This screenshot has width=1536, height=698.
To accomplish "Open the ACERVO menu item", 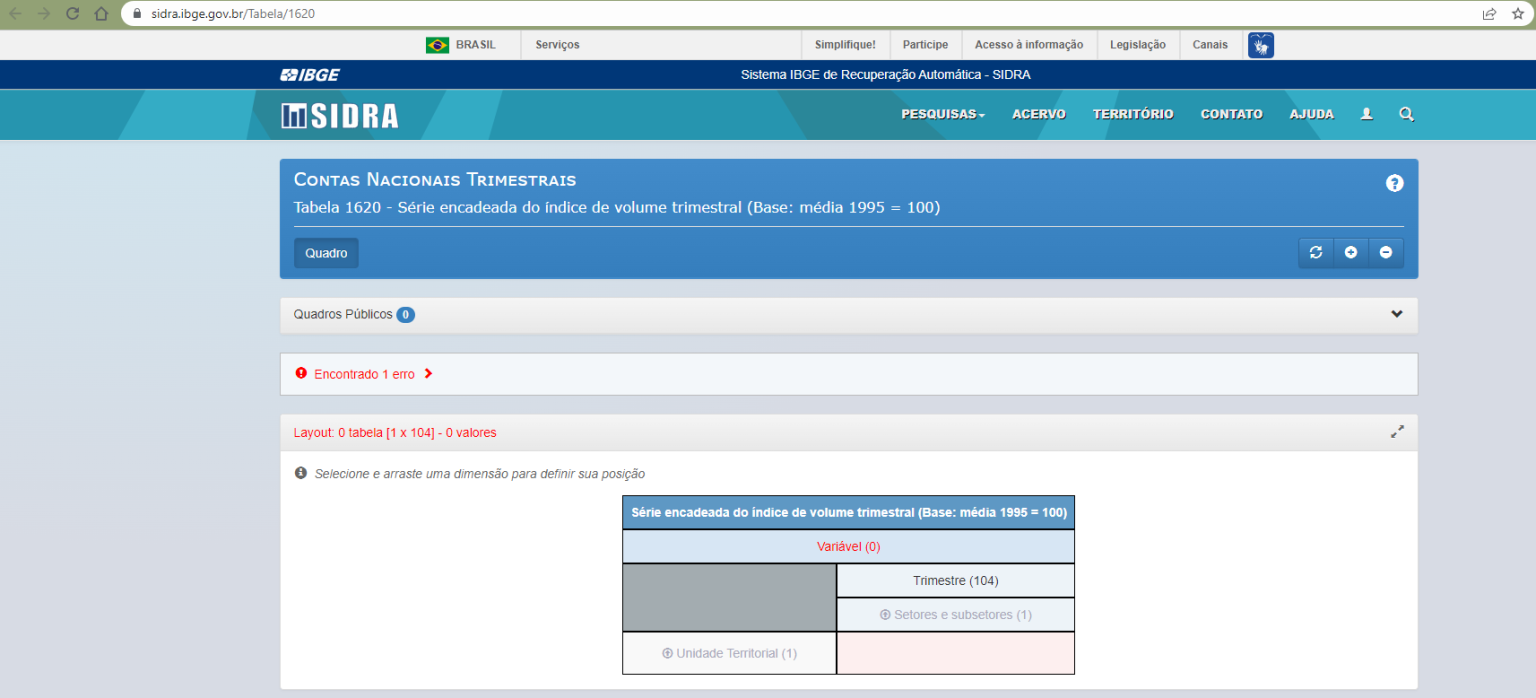I will pos(1038,114).
